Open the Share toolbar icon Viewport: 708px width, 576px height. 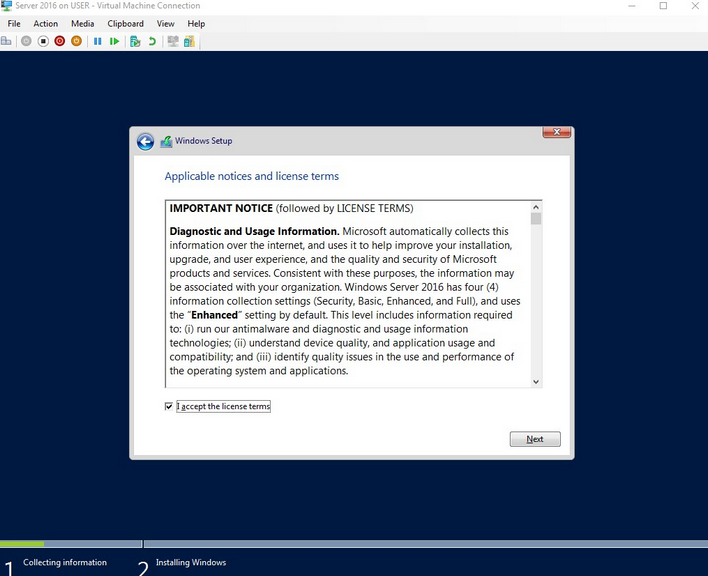pyautogui.click(x=189, y=42)
